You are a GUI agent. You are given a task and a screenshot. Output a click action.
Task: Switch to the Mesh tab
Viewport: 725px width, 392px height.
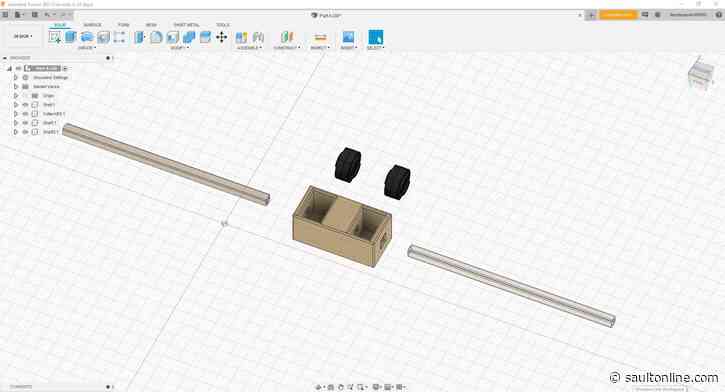click(x=151, y=25)
